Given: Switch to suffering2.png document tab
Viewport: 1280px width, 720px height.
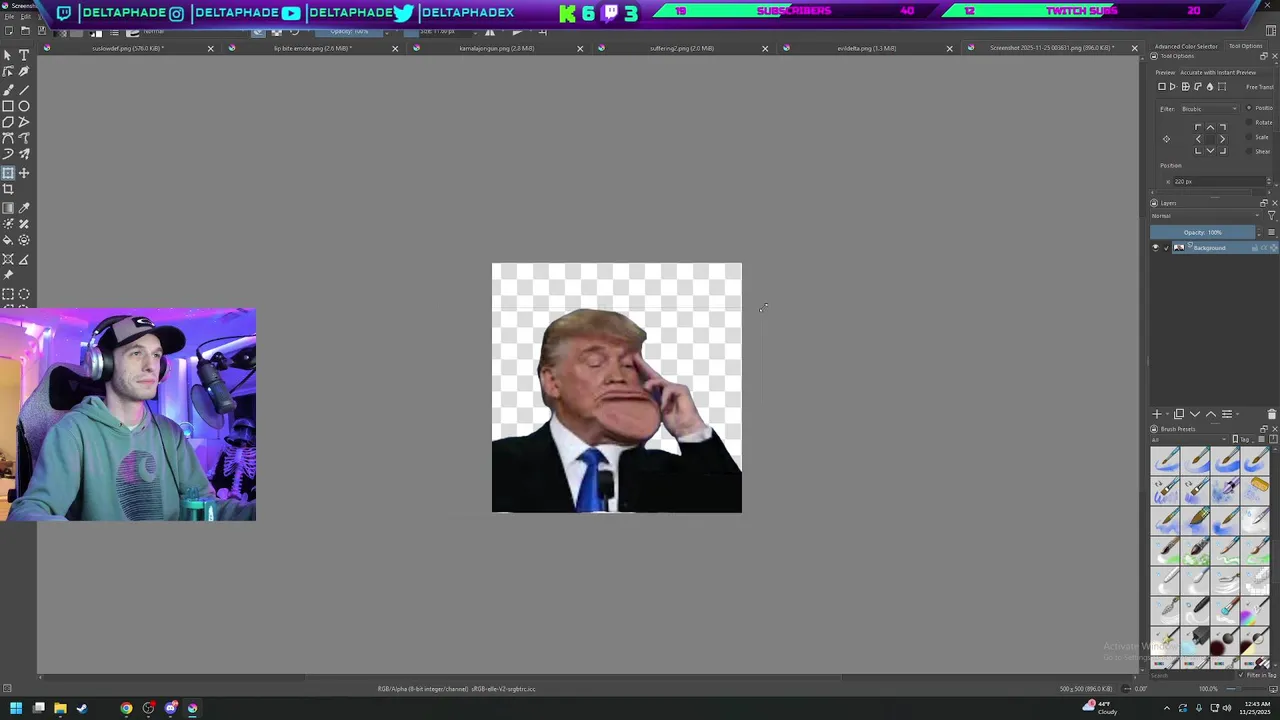Looking at the screenshot, I should coord(681,48).
